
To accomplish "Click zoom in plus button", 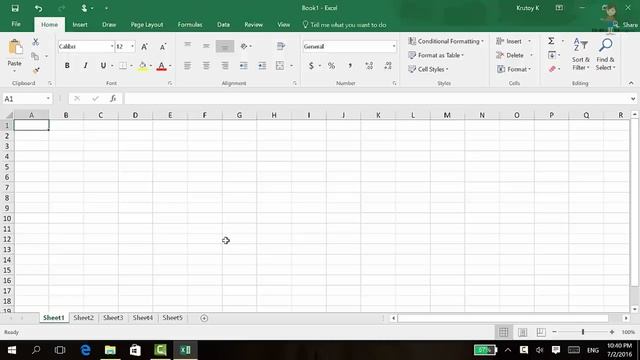I will tap(612, 332).
